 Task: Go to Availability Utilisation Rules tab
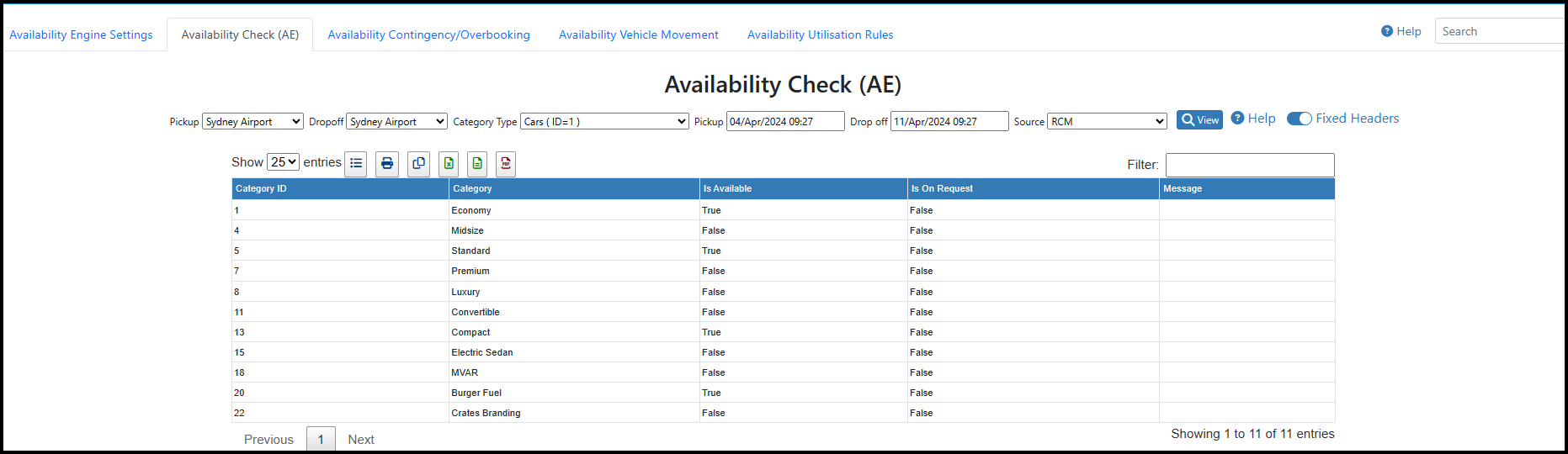click(x=821, y=34)
